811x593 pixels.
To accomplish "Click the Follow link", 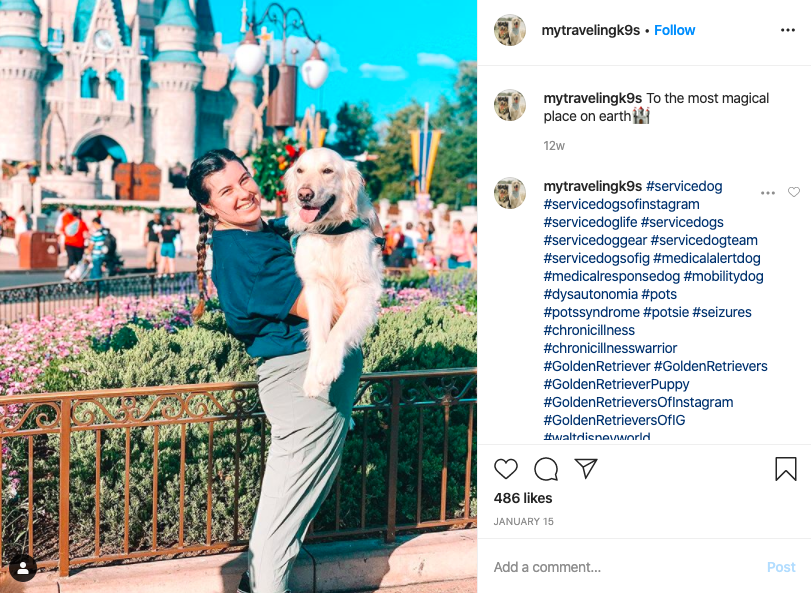I will point(674,30).
